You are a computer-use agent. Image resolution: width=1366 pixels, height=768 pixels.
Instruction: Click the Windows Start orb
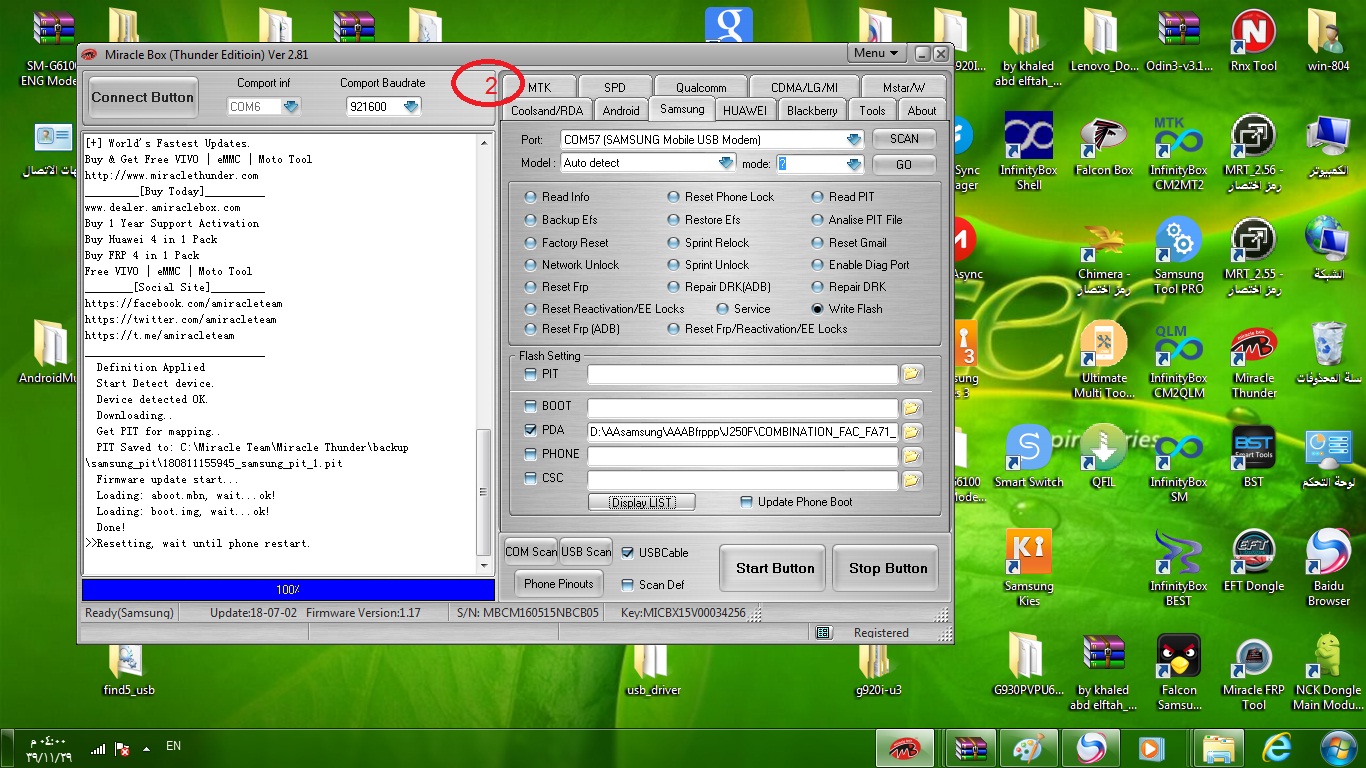coord(1336,747)
